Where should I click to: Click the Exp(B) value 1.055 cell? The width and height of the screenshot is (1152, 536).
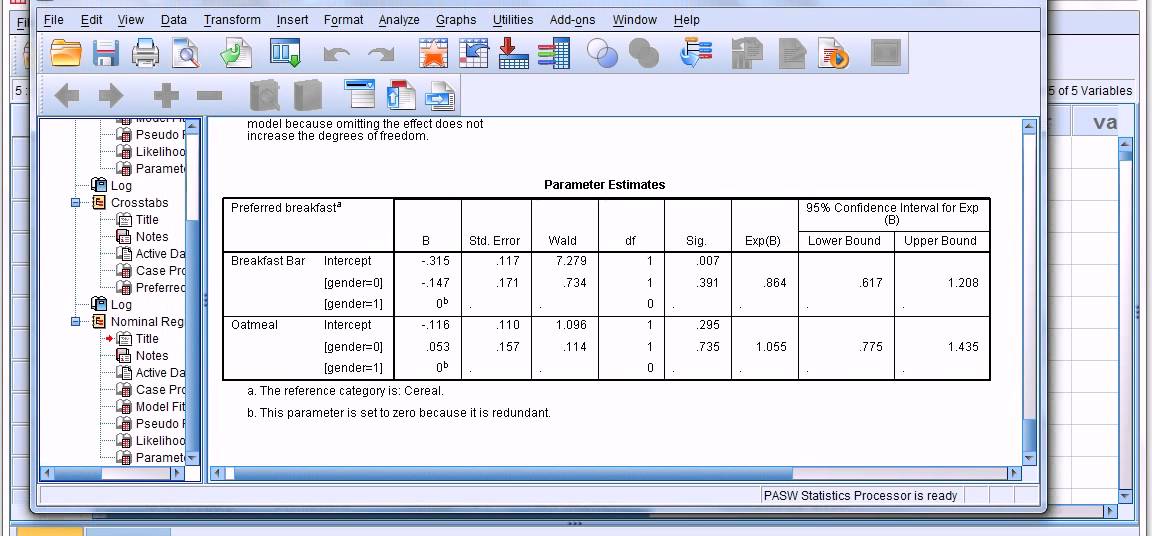771,347
